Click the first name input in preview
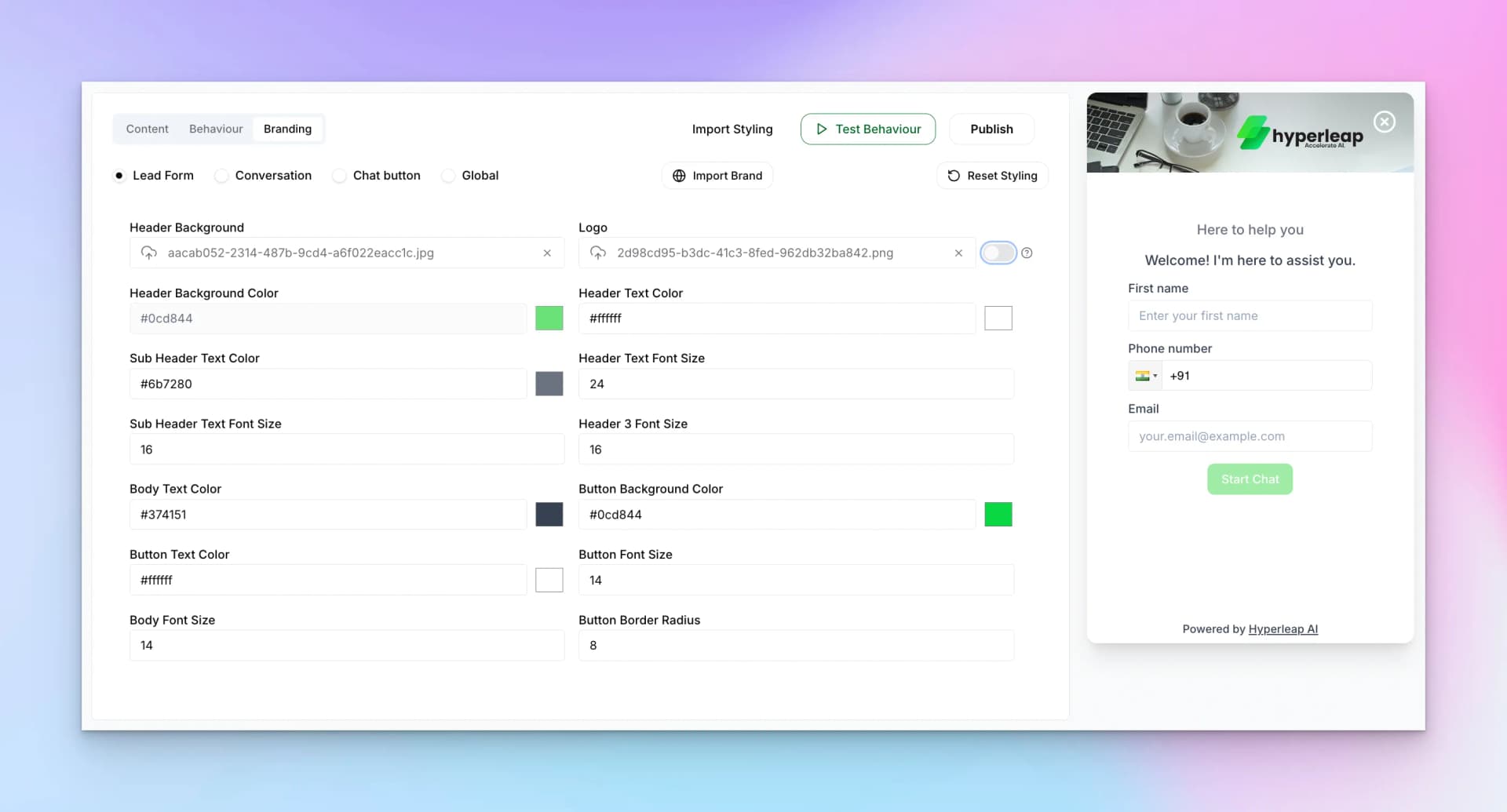Screen dimensions: 1507x812 click(x=1250, y=315)
